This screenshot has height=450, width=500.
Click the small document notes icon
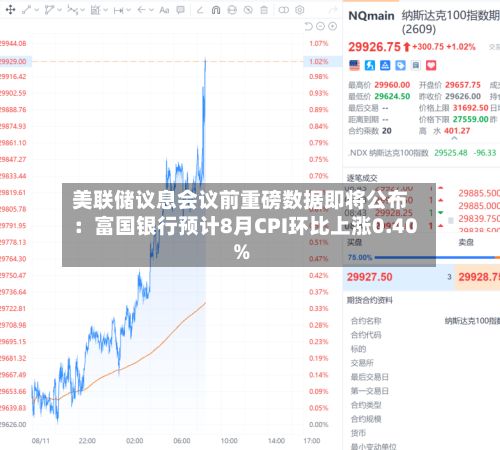click(x=416, y=65)
